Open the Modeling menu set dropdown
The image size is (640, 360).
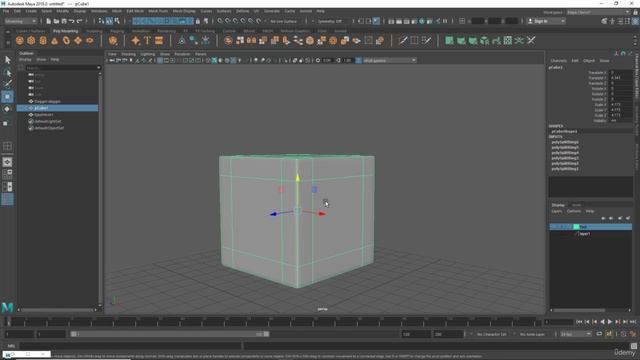pos(20,21)
